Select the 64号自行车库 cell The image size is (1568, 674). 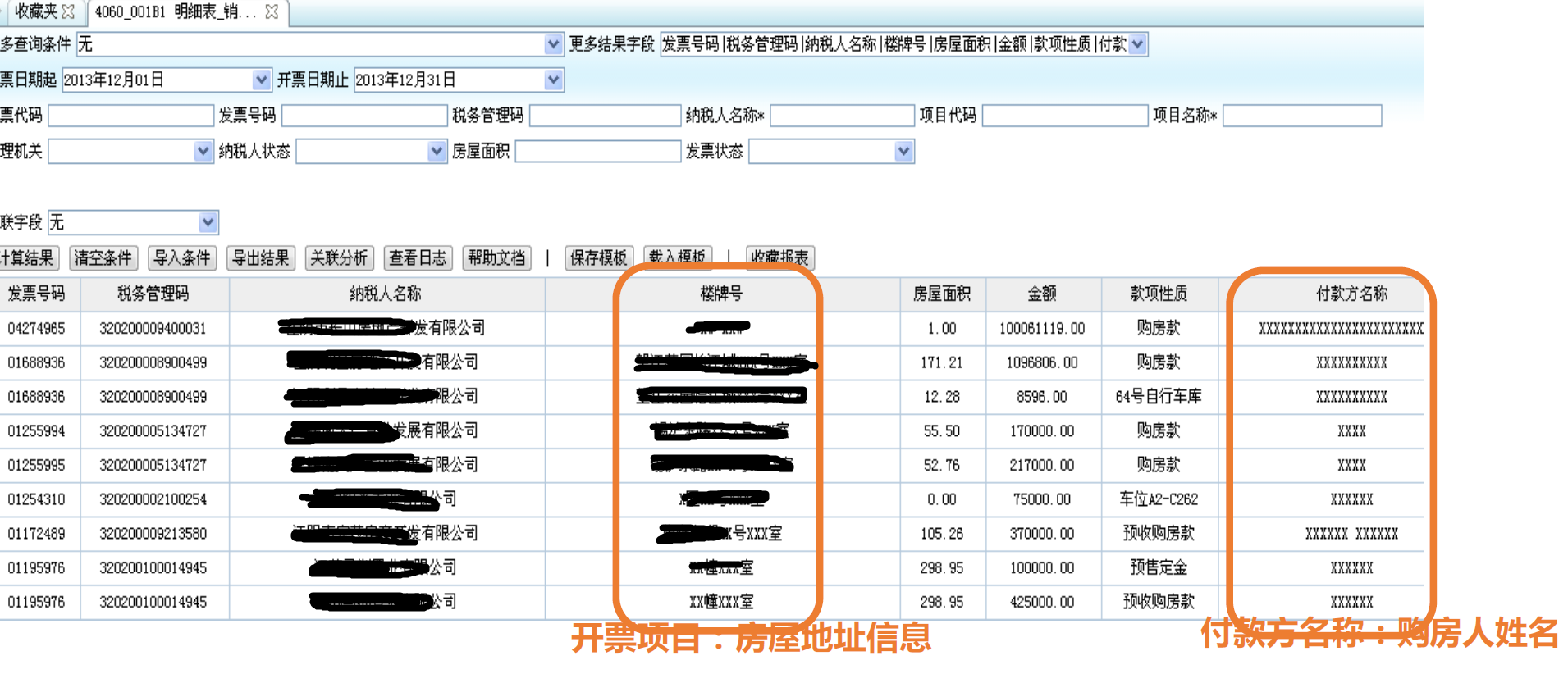[1159, 397]
